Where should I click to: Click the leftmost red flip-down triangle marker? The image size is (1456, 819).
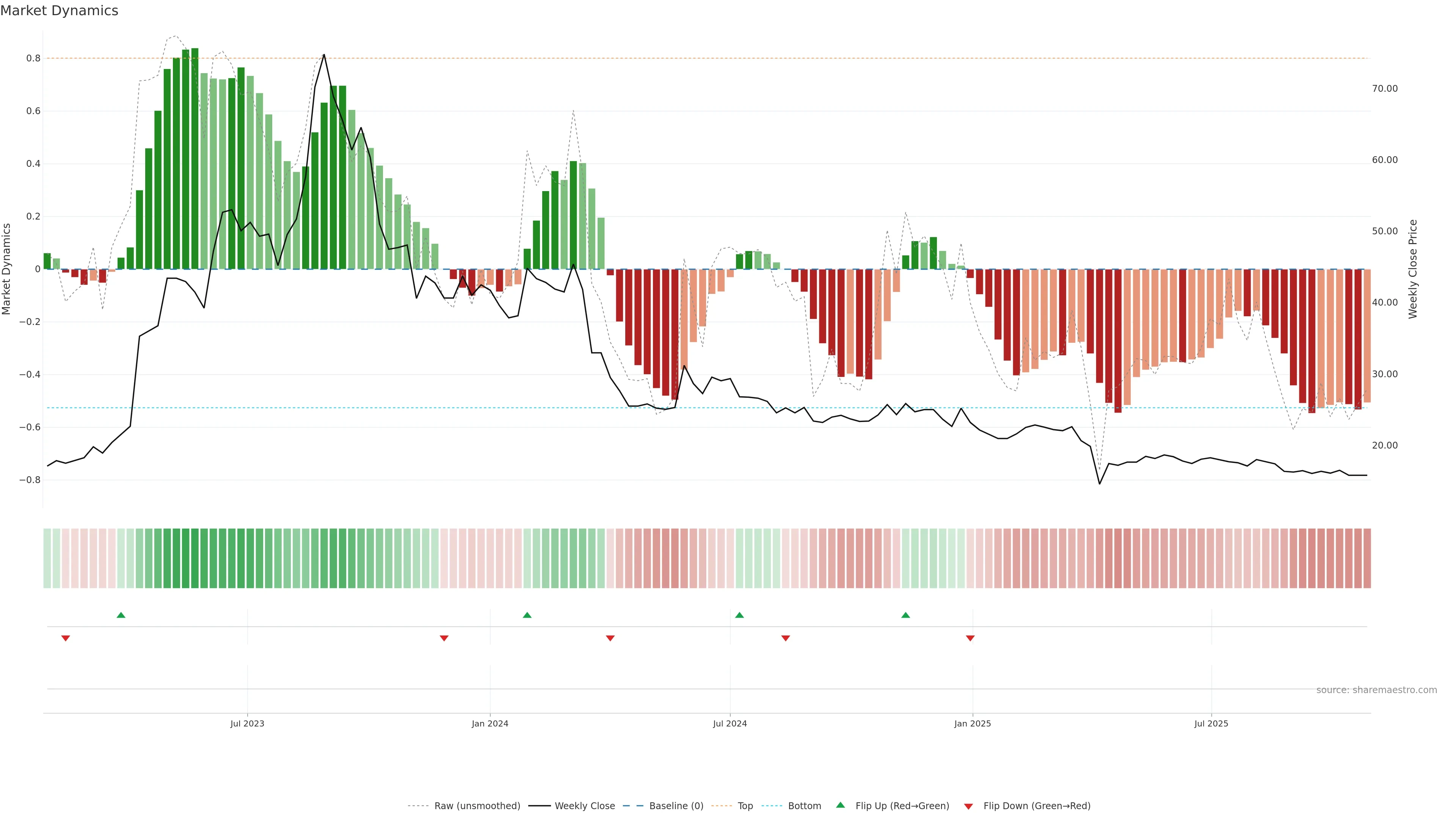[66, 638]
